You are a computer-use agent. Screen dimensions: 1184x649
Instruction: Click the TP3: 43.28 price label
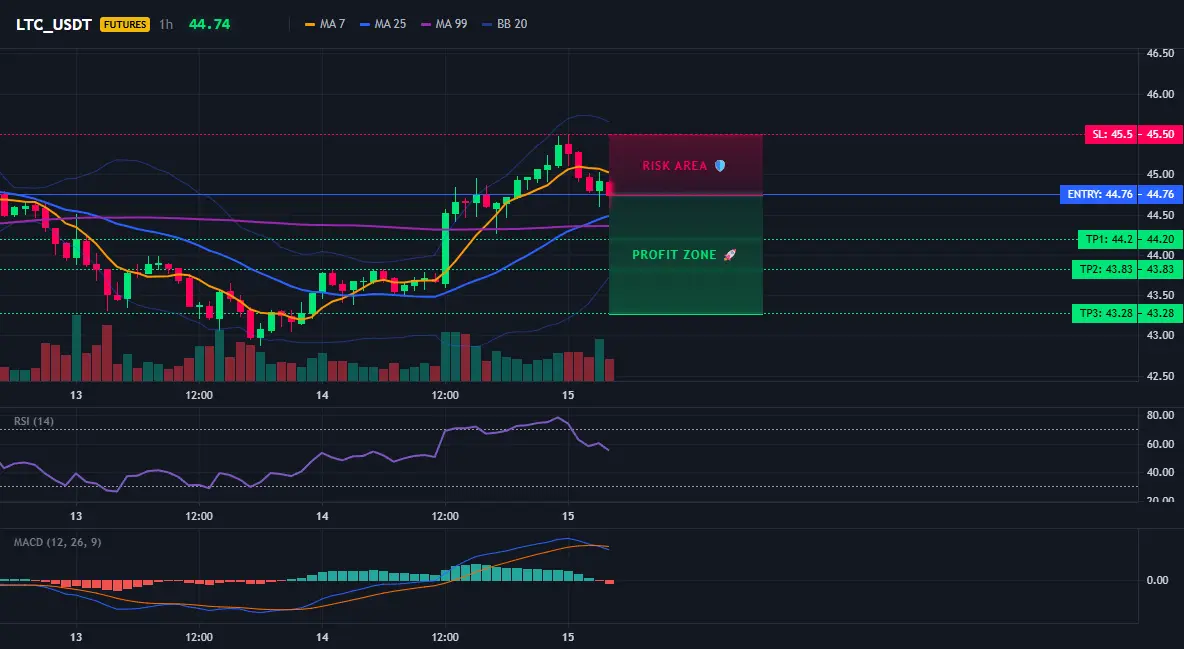(1105, 313)
